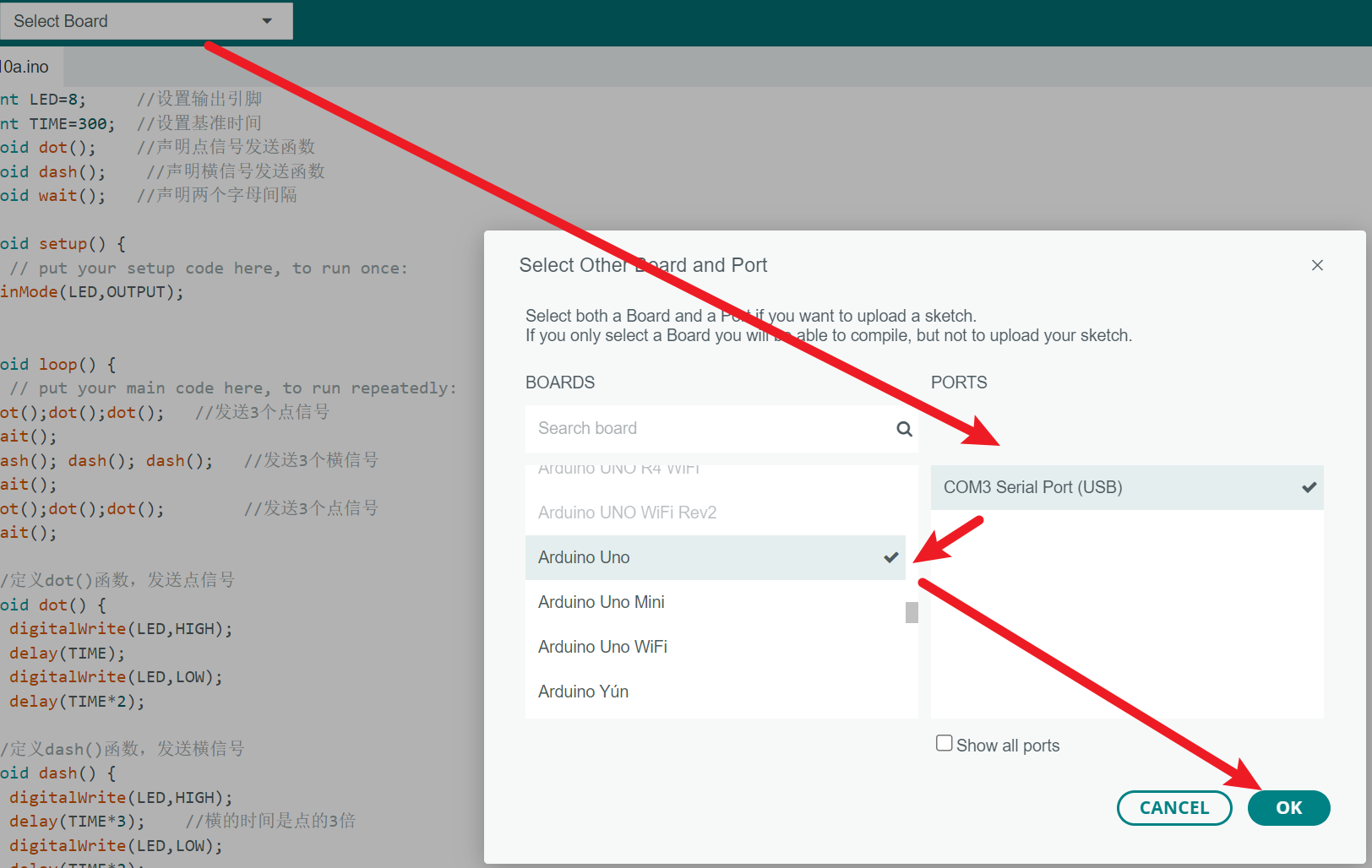This screenshot has width=1372, height=868.
Task: Click the search magnifier icon
Action: (904, 429)
